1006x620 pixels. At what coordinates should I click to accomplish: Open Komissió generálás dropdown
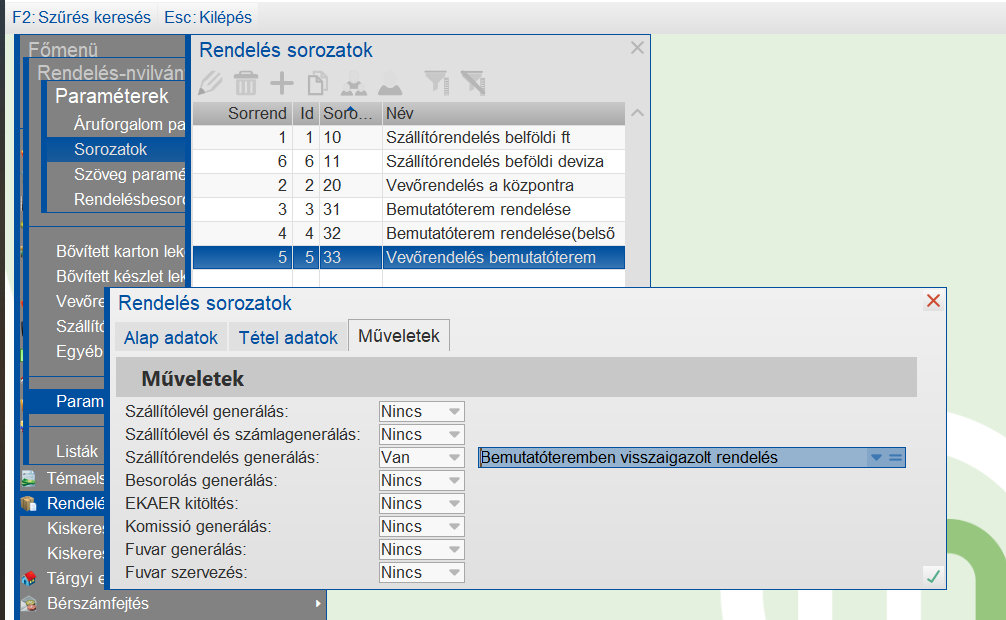[454, 527]
